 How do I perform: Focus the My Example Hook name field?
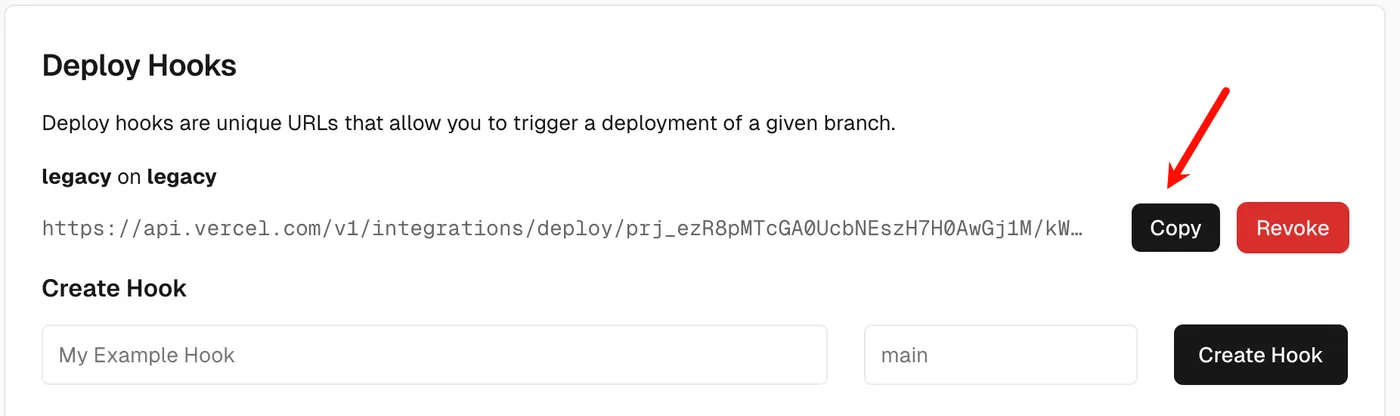(x=434, y=355)
